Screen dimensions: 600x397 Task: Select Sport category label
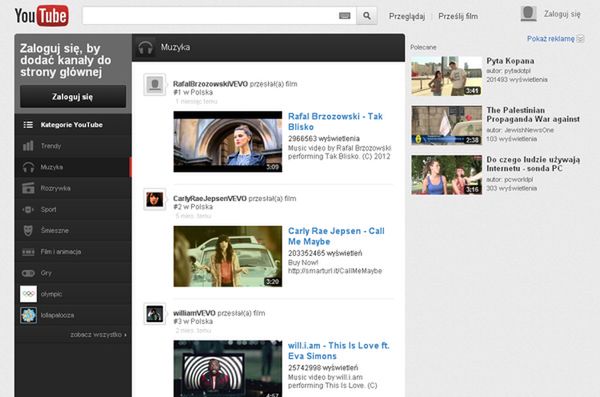48,209
